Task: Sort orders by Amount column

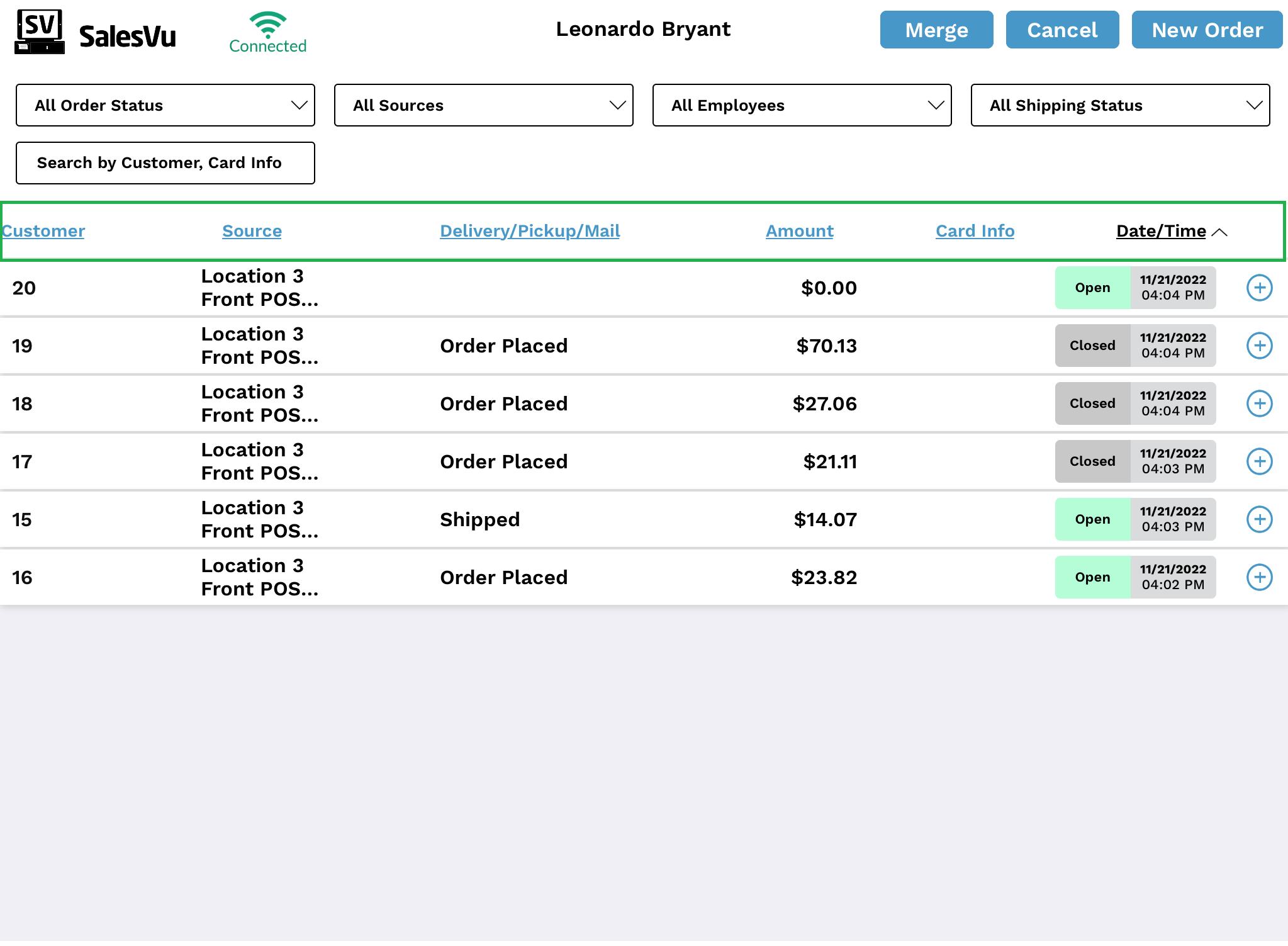Action: [x=799, y=231]
